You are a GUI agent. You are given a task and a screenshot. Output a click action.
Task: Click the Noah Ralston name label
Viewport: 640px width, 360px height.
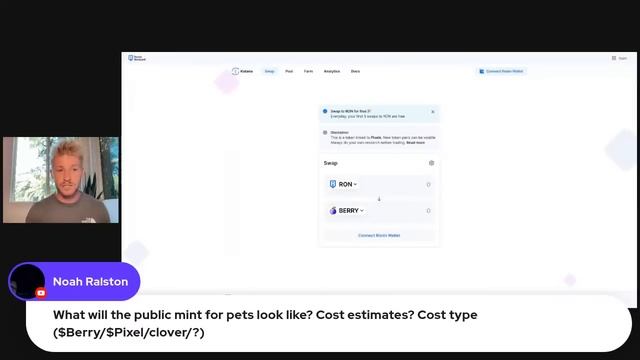[91, 282]
